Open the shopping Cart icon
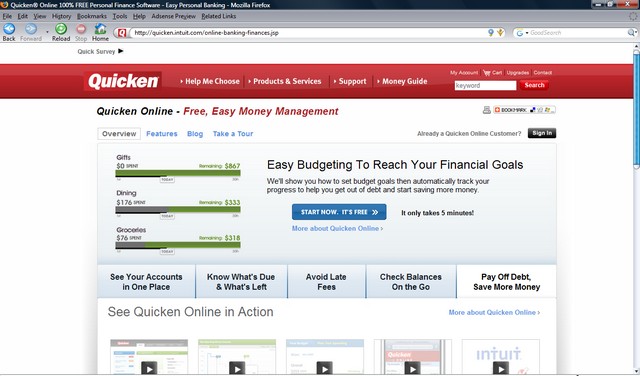Screen dimensions: 640x376 487,73
